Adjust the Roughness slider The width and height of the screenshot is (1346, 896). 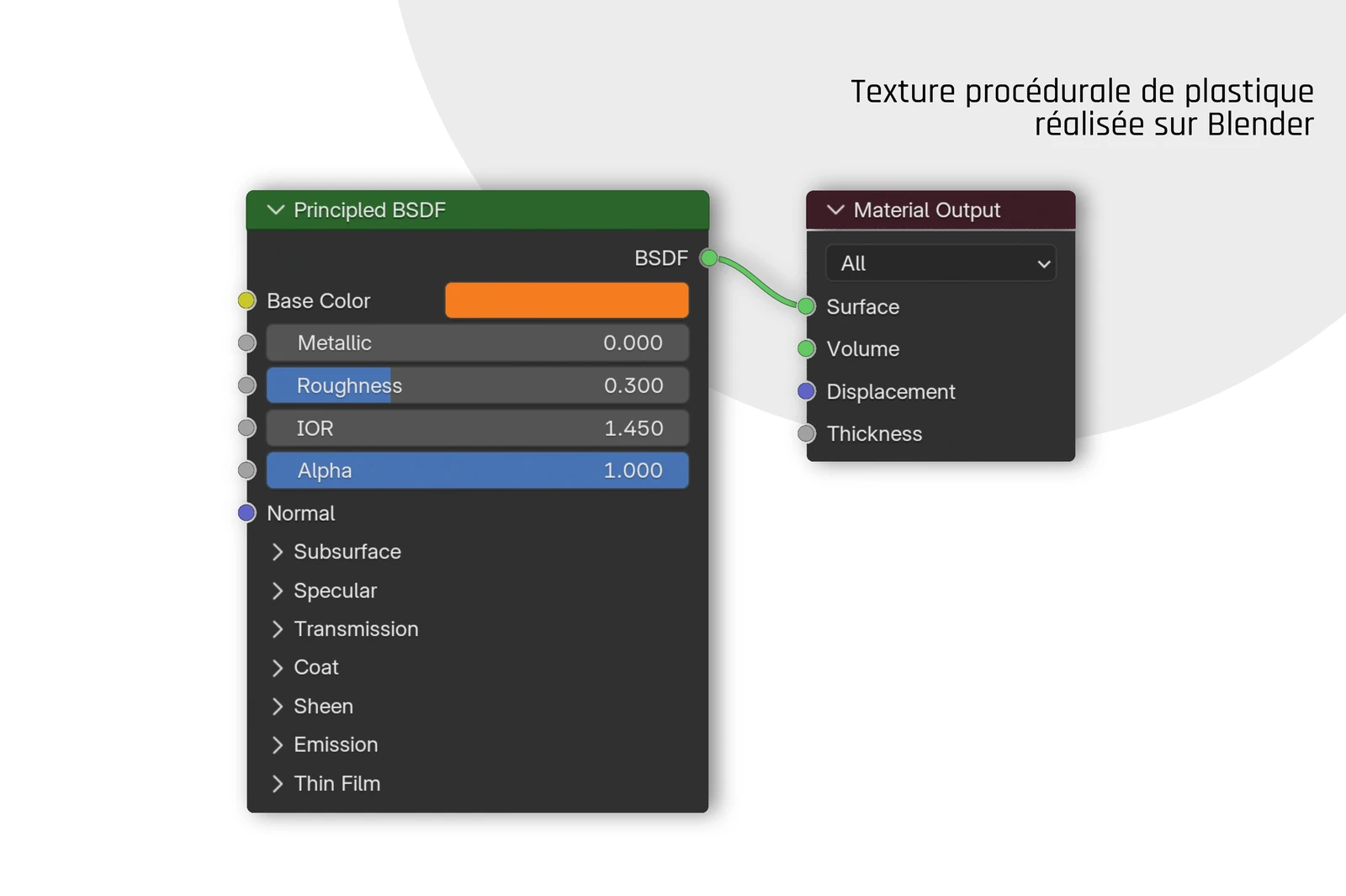(x=477, y=385)
